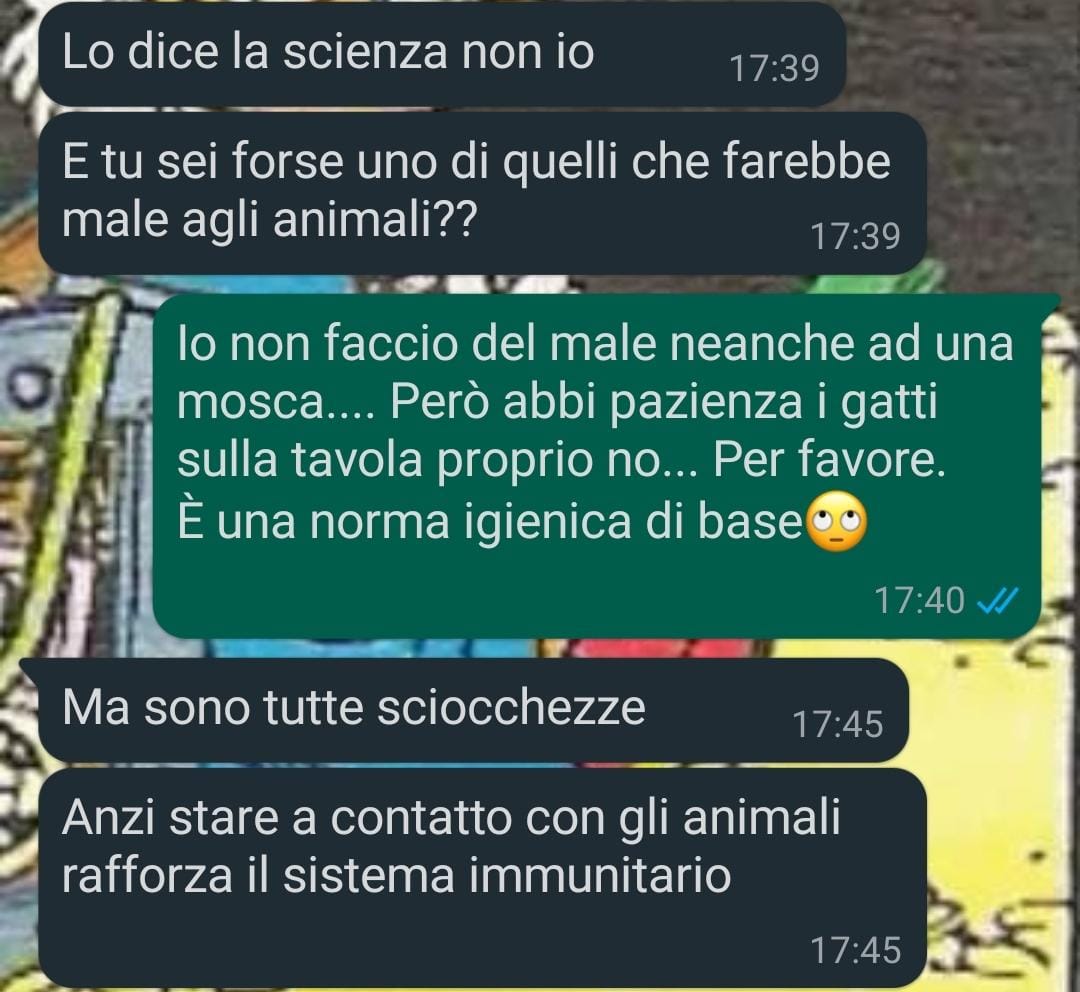The width and height of the screenshot is (1080, 992).
Task: Tap 17:39 timestamp of first message
Action: coord(774,69)
